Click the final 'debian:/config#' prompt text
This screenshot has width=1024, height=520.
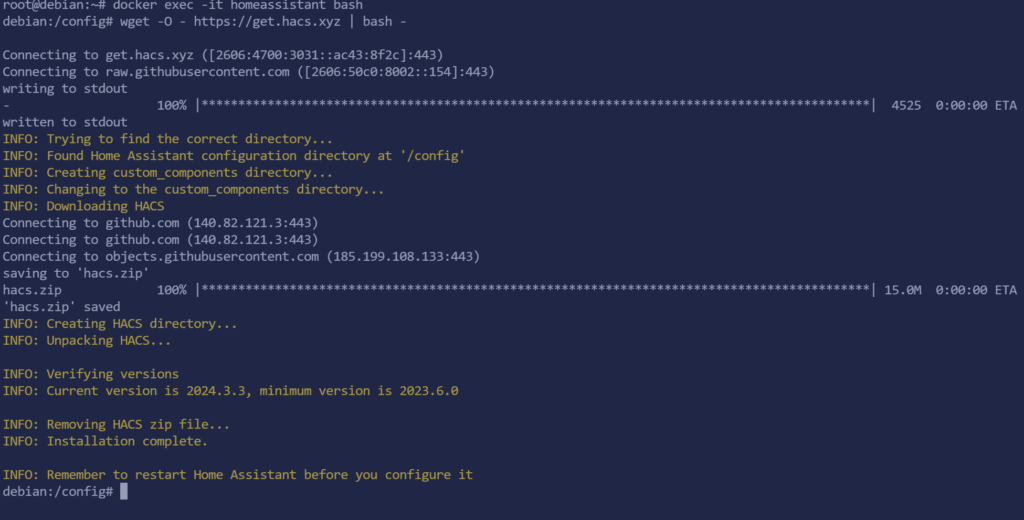[x=58, y=491]
